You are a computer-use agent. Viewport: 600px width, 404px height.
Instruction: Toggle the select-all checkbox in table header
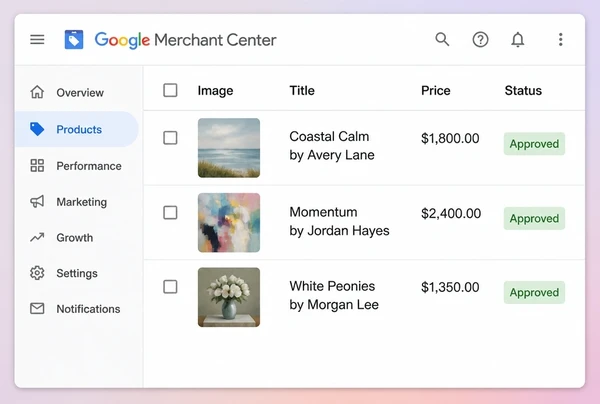tap(170, 91)
